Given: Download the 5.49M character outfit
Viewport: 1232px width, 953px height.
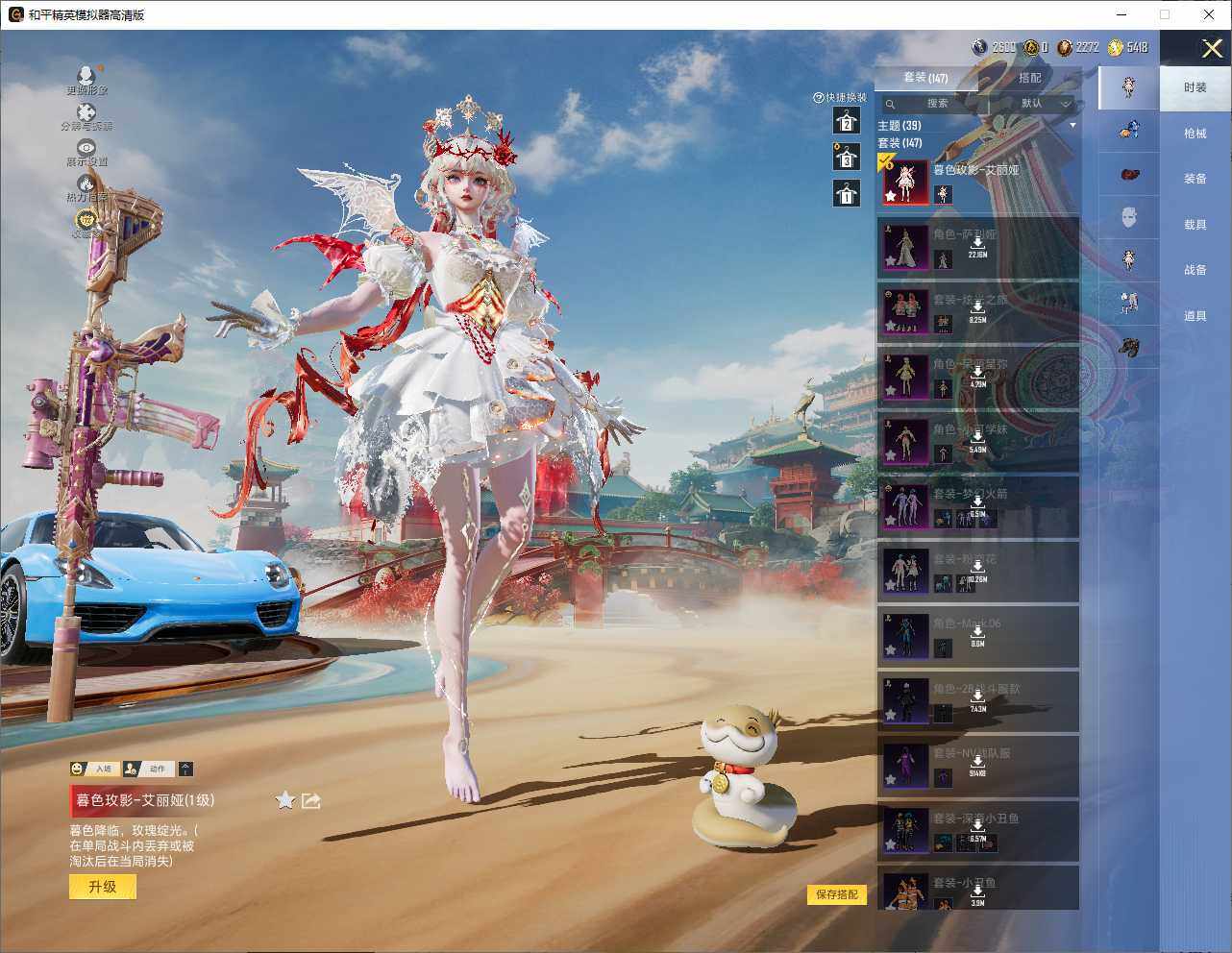Looking at the screenshot, I should 977,442.
